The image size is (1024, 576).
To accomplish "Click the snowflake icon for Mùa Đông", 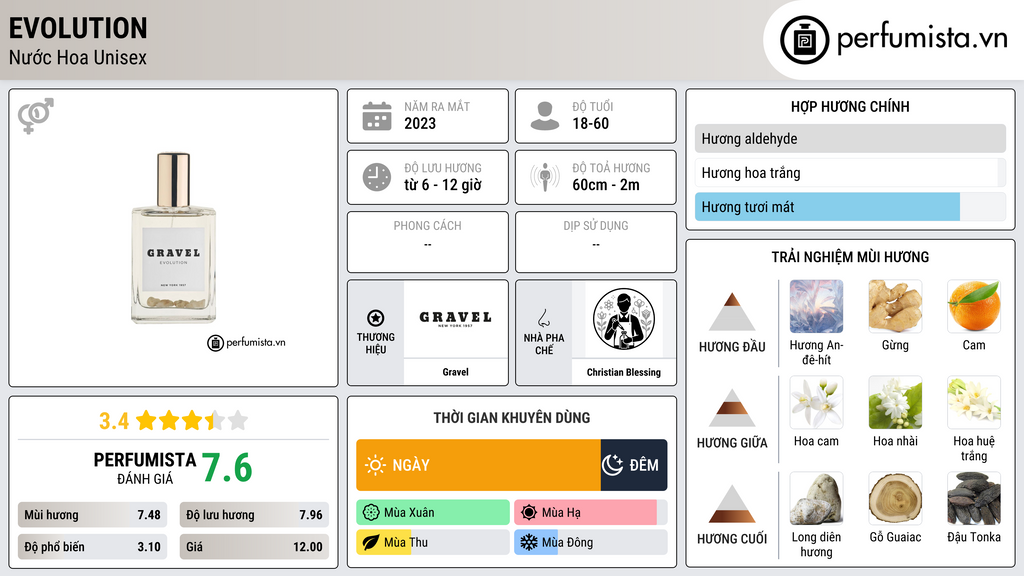I will 529,542.
